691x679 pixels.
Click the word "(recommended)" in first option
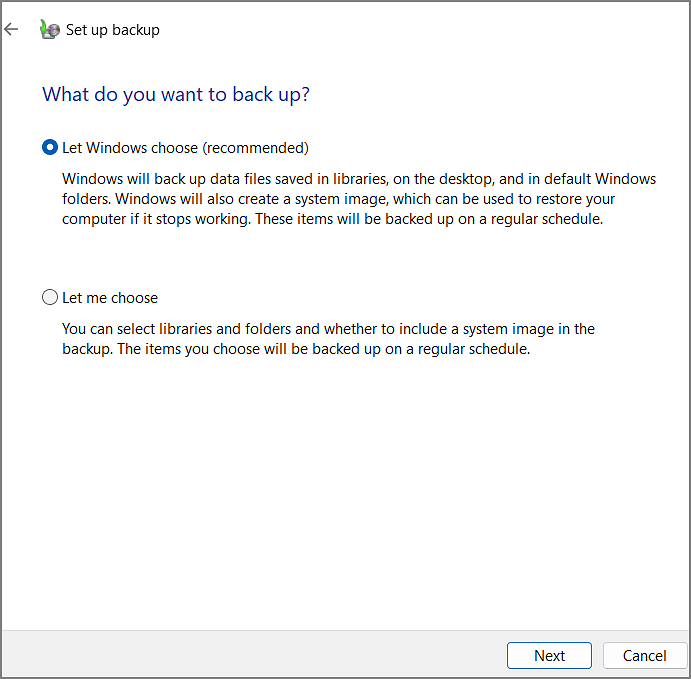tap(256, 148)
